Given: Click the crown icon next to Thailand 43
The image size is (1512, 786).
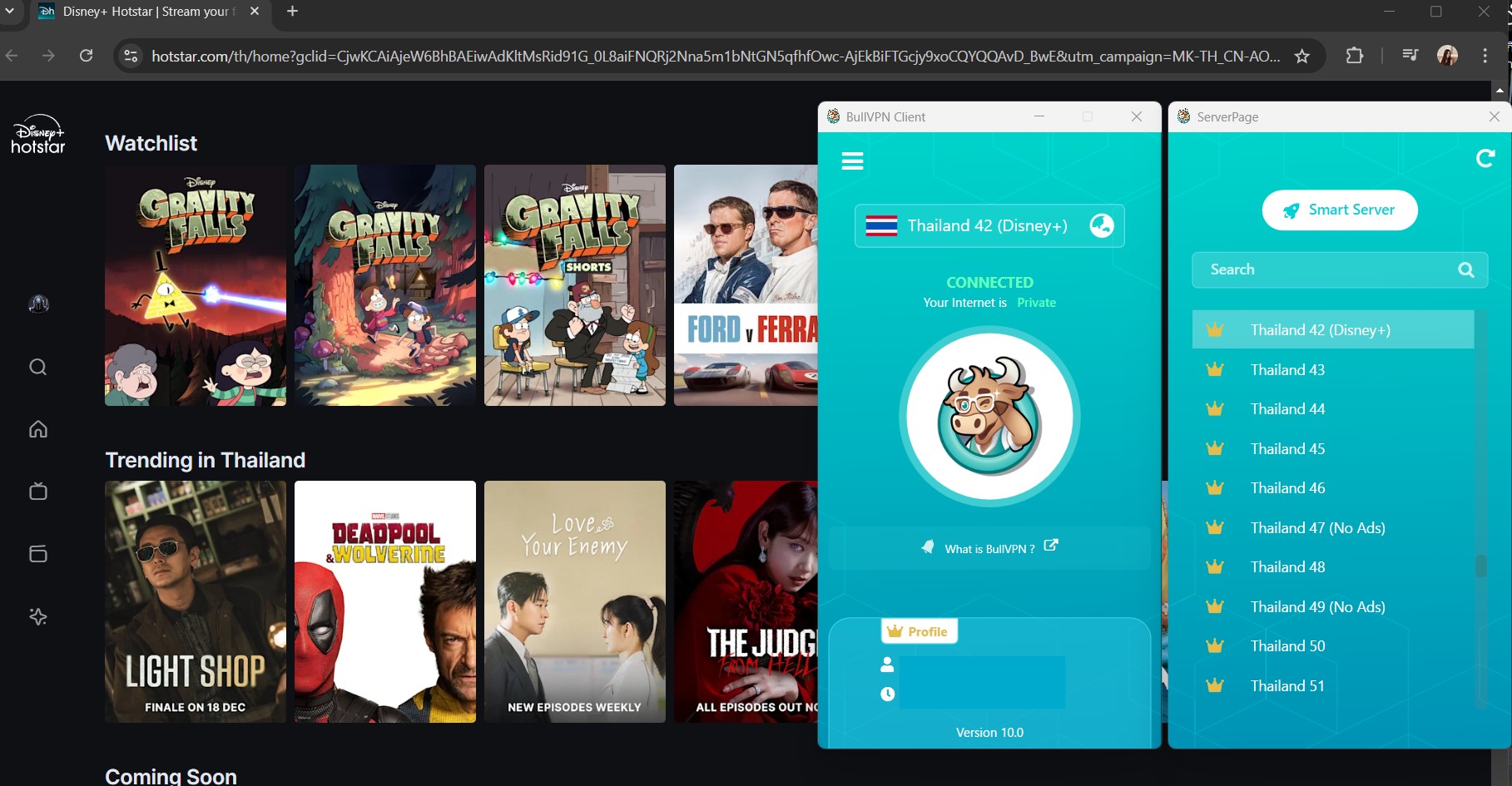Looking at the screenshot, I should (1215, 369).
